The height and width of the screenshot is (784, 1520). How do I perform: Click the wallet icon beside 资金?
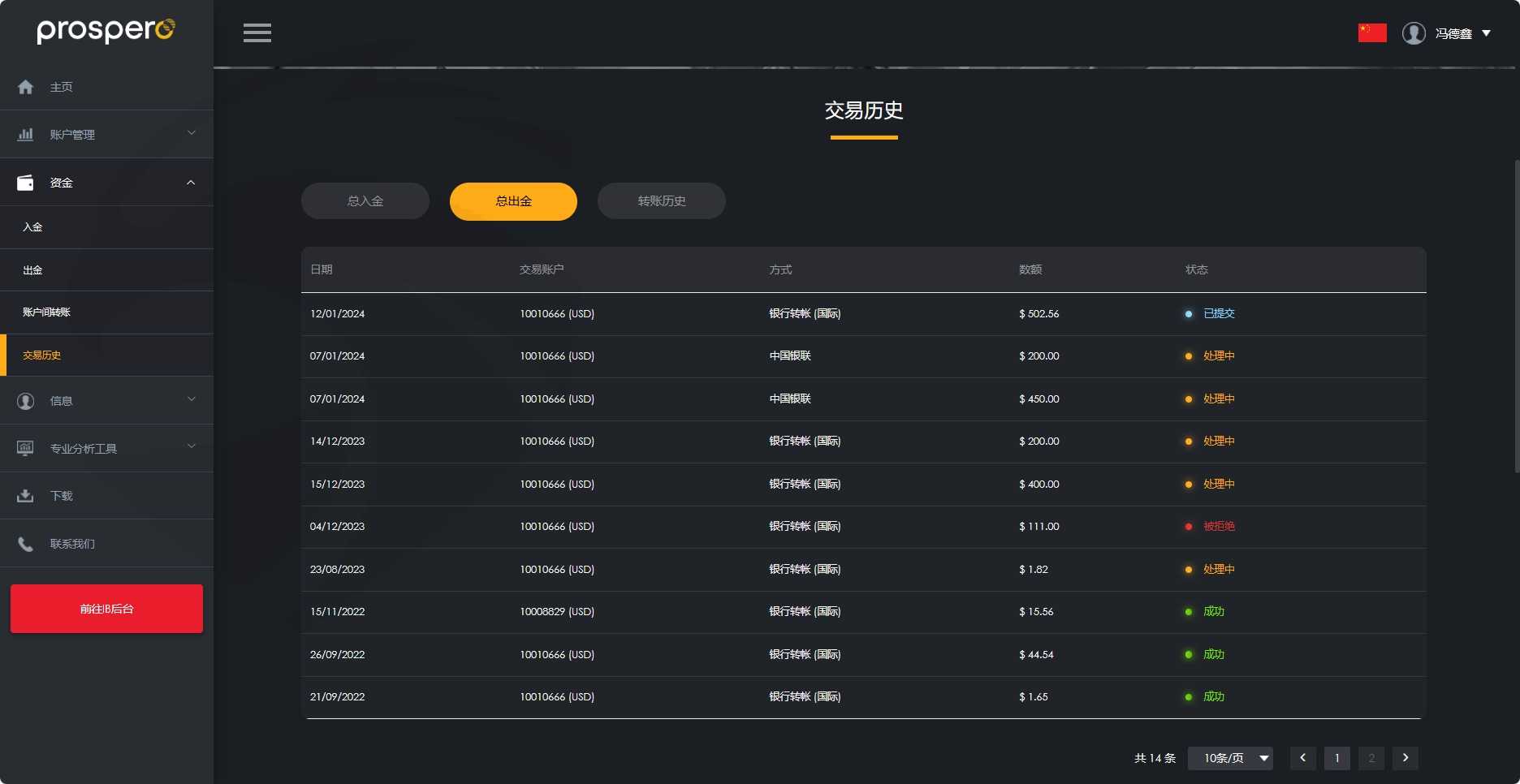pos(26,183)
